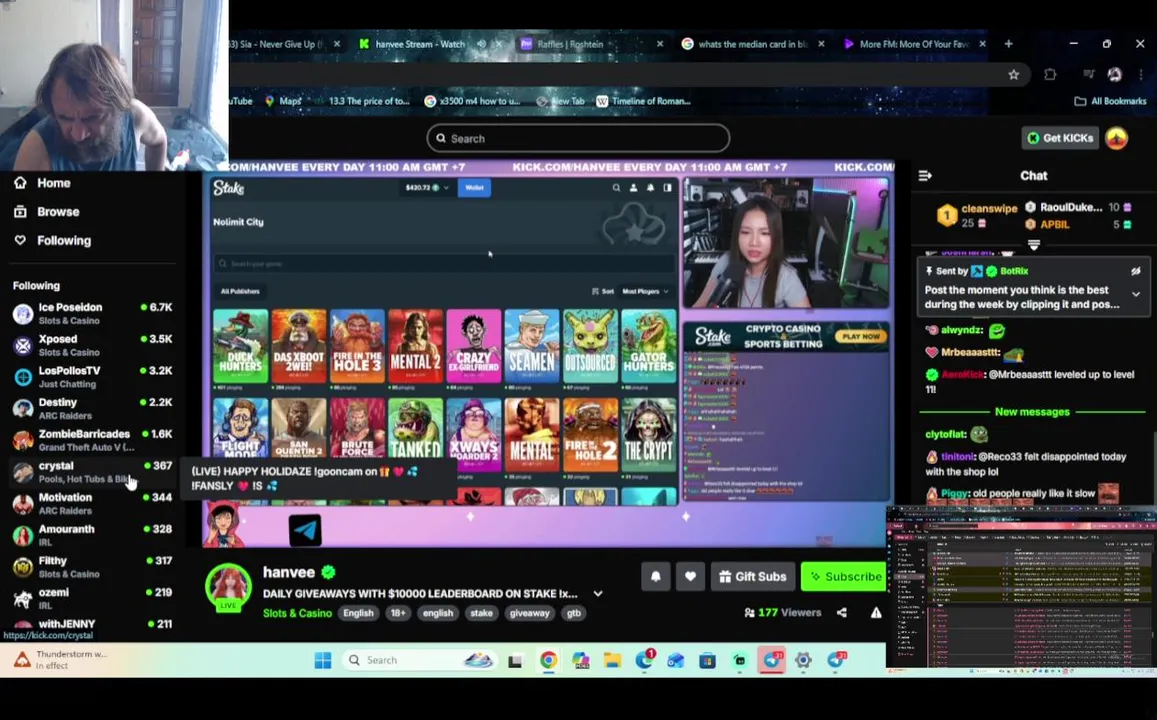Open Destiny channel in Following list
The image size is (1157, 720).
coord(92,409)
